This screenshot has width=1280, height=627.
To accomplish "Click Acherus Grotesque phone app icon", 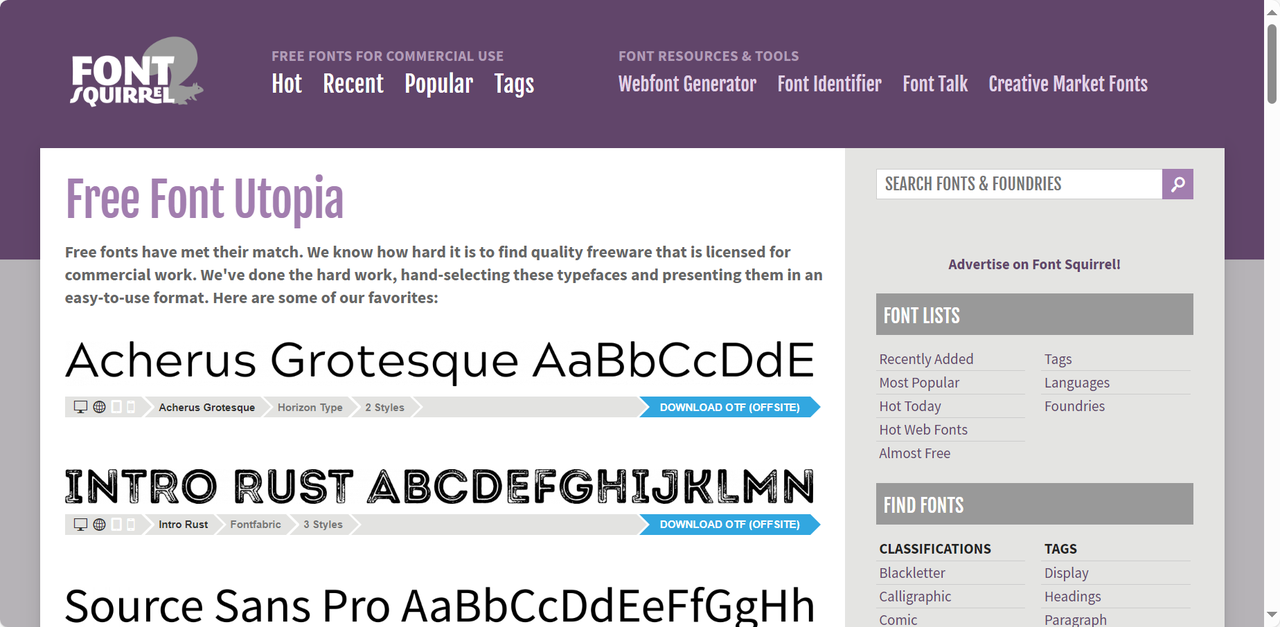I will [x=130, y=407].
